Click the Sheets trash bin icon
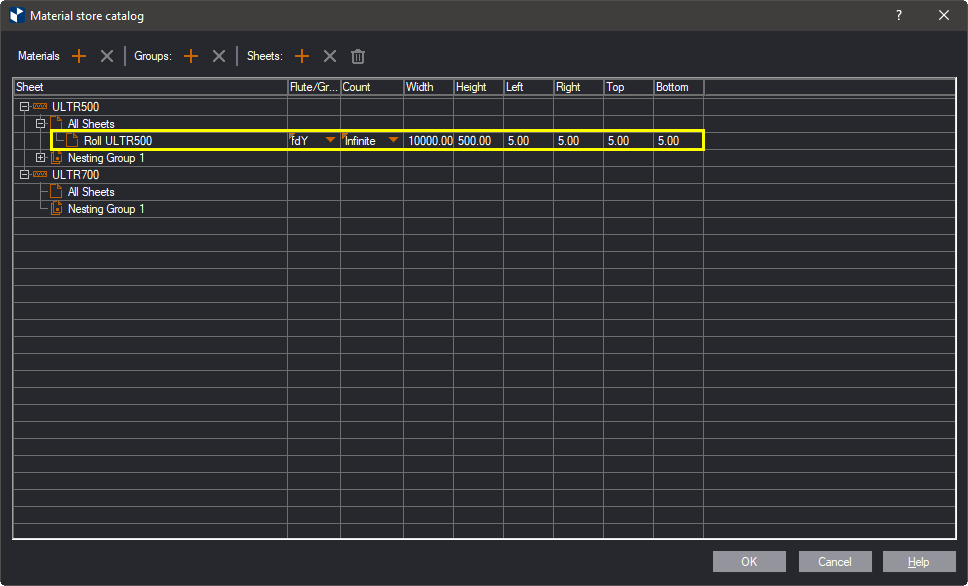Screen dimensions: 968x586 pyautogui.click(x=358, y=56)
